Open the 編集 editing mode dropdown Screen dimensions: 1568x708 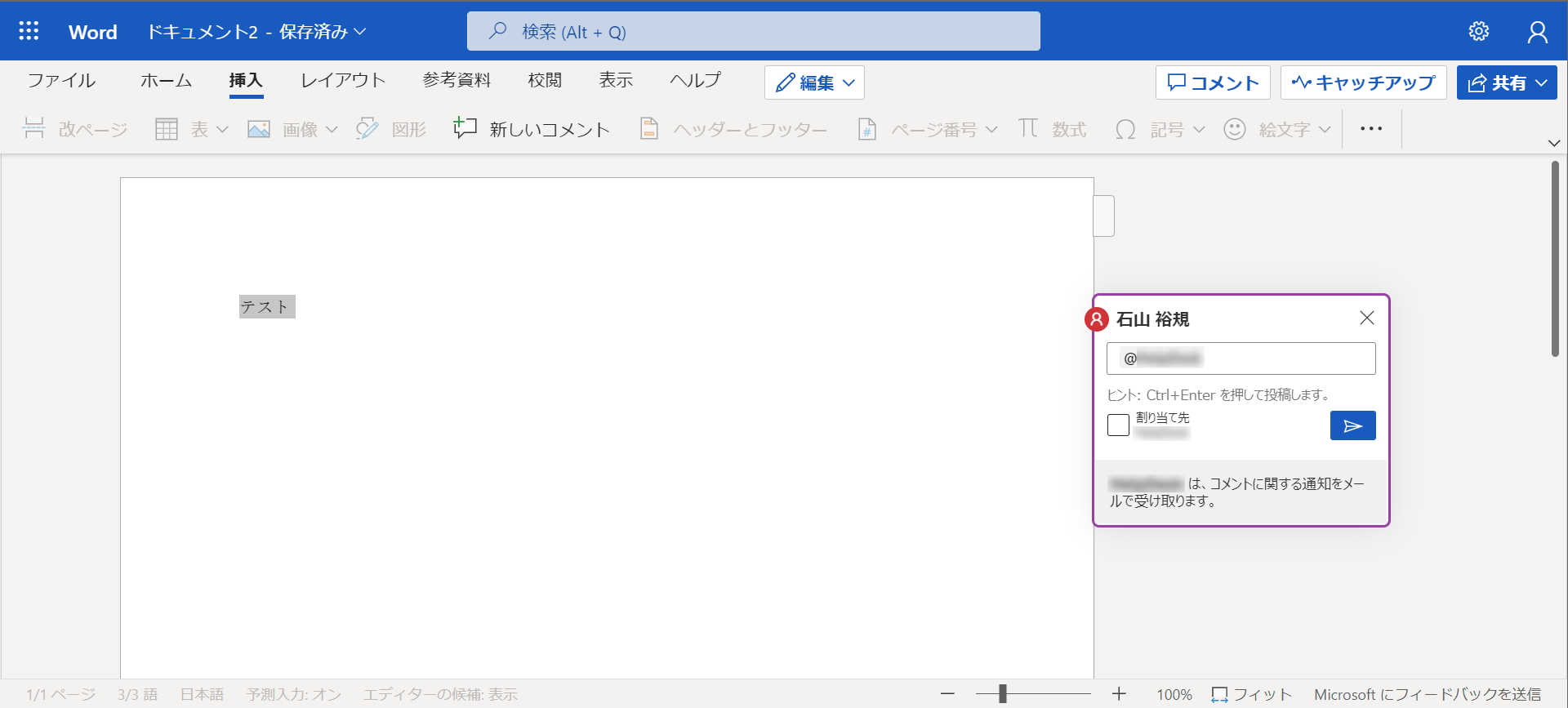(x=814, y=82)
